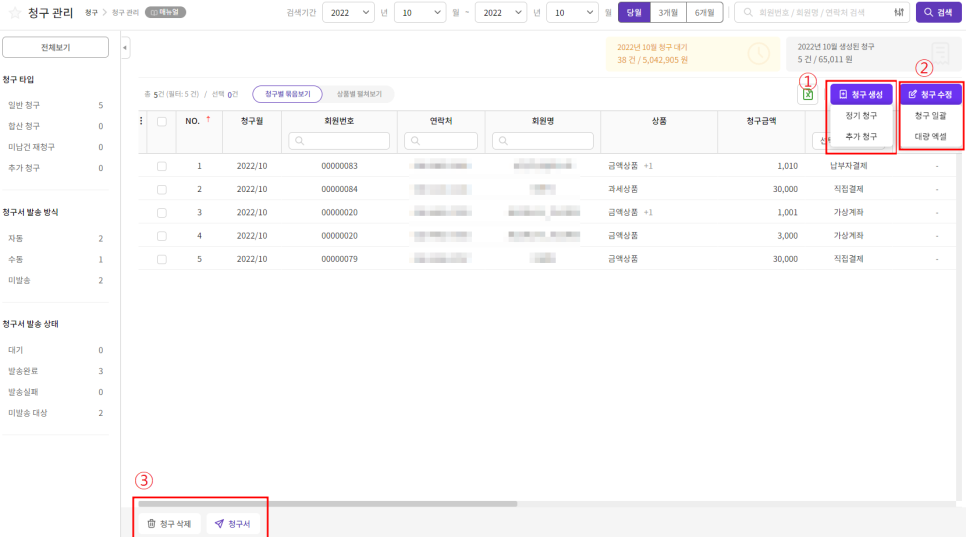The image size is (966, 537).
Task: Open the column options dots icon
Action: point(141,121)
